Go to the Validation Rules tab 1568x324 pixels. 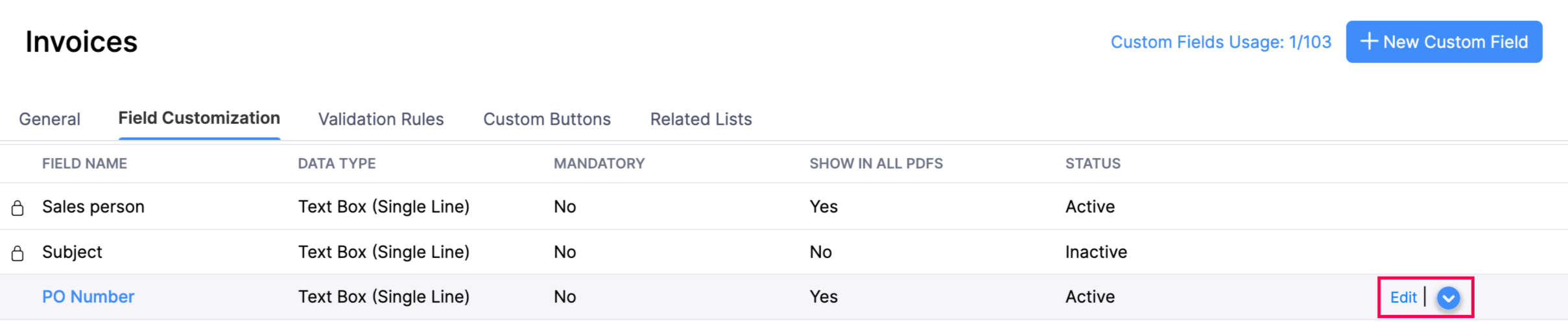[x=381, y=119]
